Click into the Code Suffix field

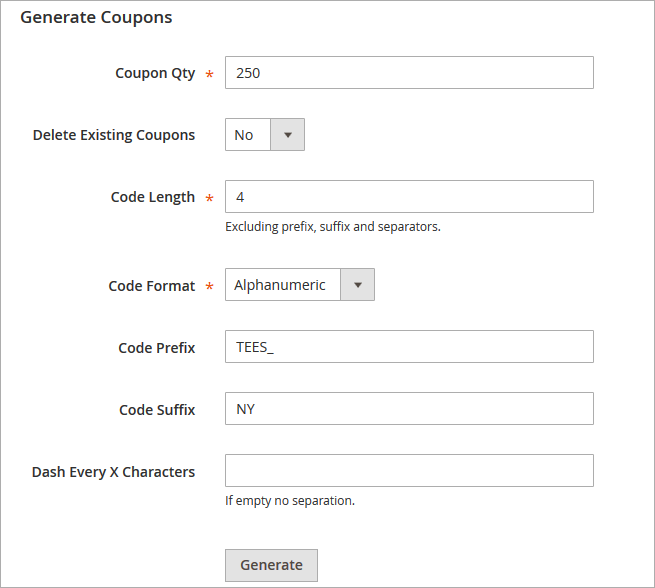[409, 409]
